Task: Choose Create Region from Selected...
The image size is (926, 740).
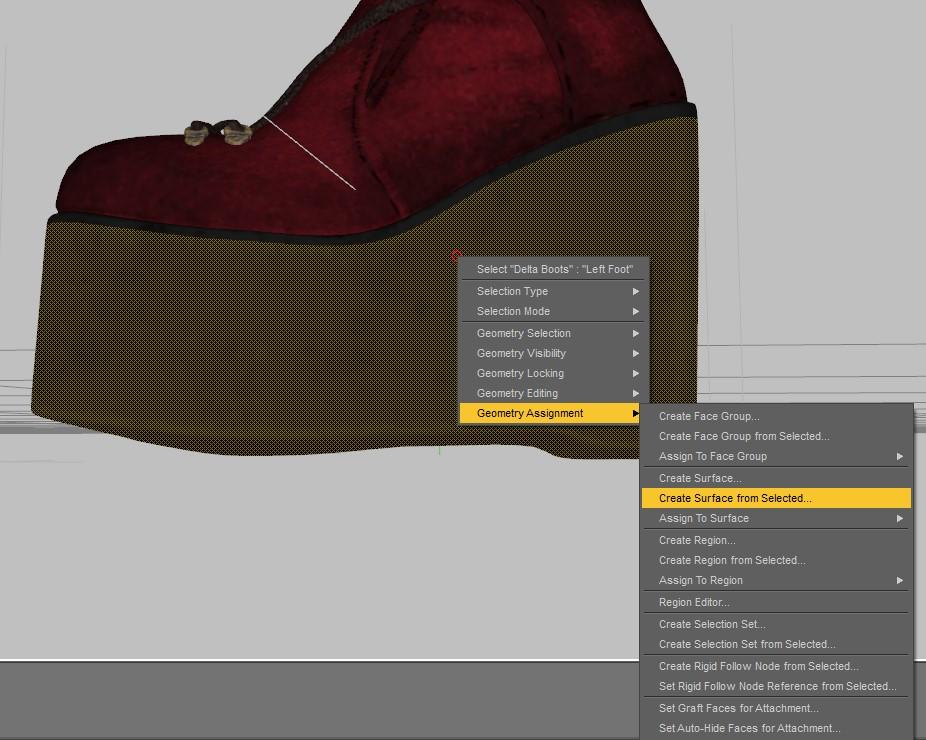Action: click(732, 560)
